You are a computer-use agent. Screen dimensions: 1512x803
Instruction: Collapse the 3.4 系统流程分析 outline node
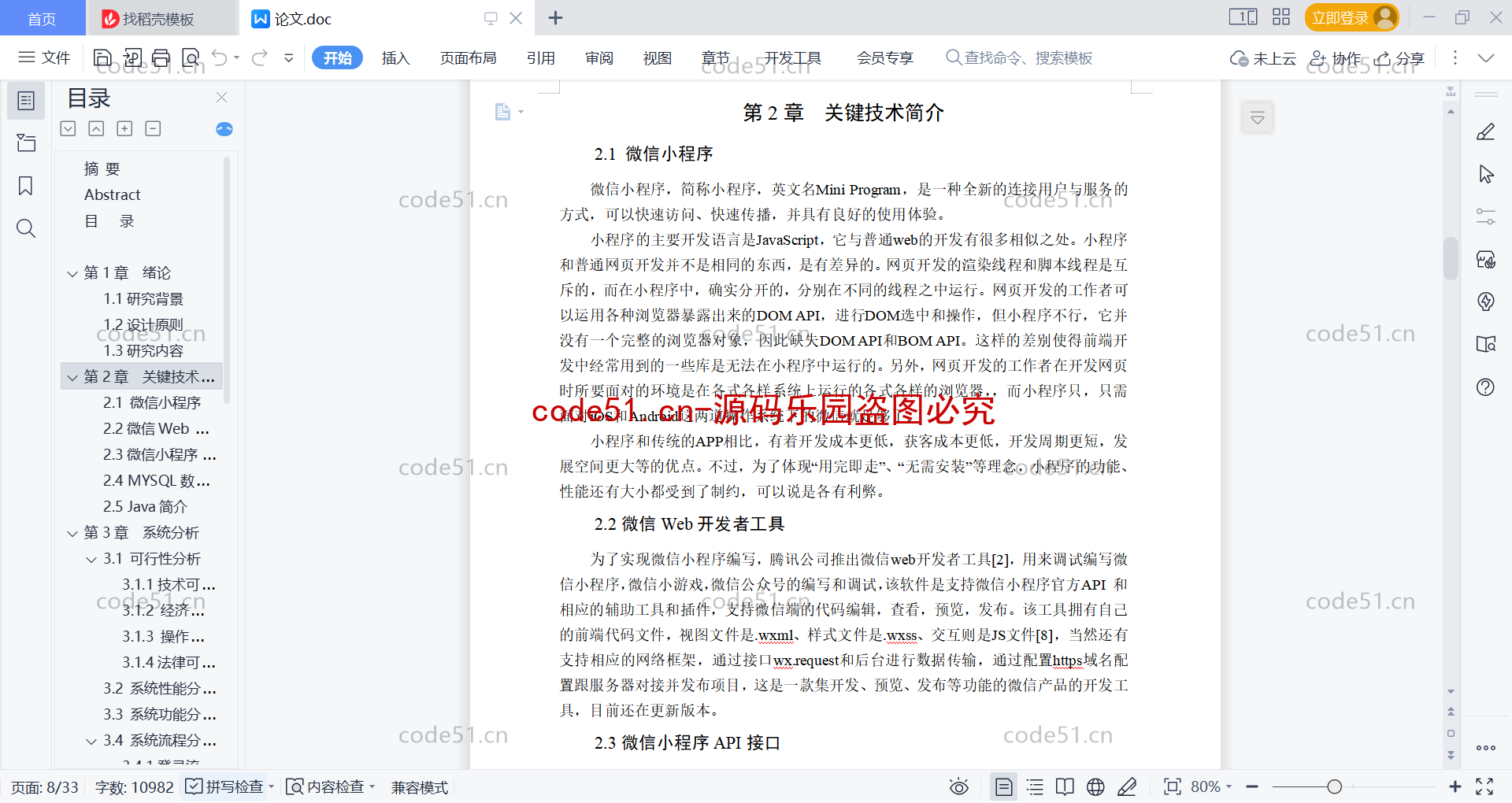point(91,741)
